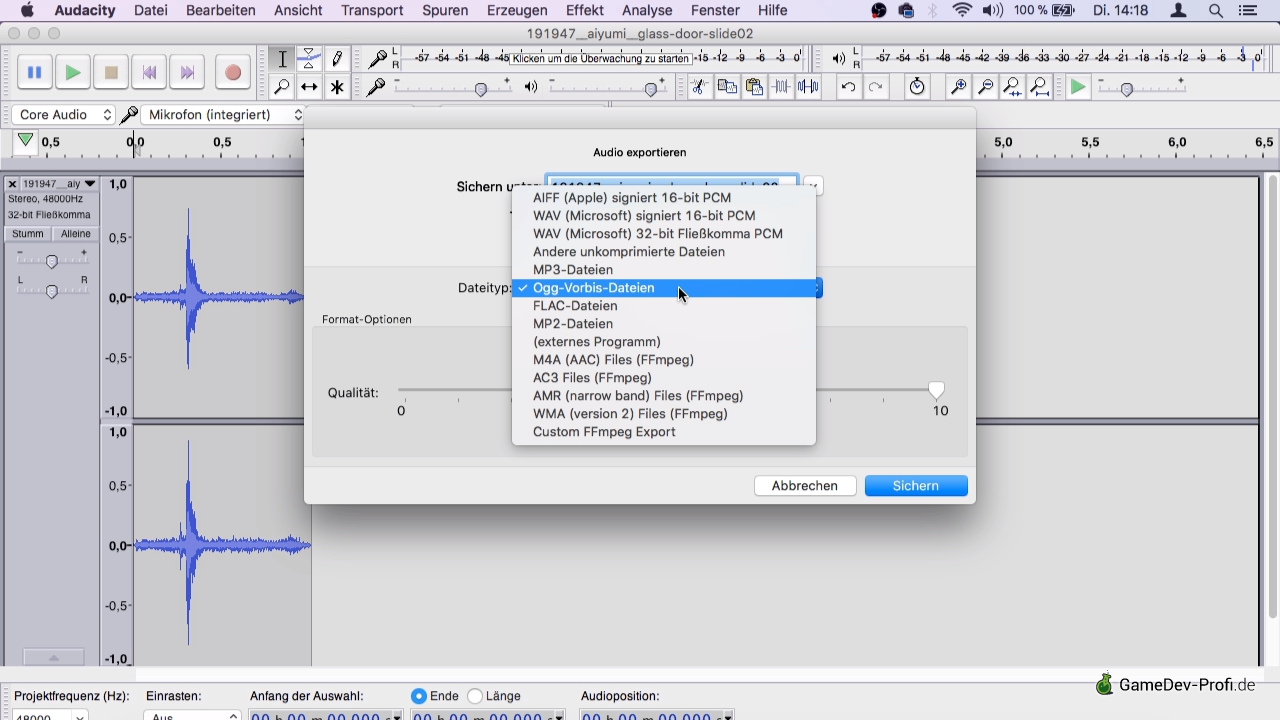The image size is (1280, 720).
Task: Click the track gain slider knob
Action: 52,262
